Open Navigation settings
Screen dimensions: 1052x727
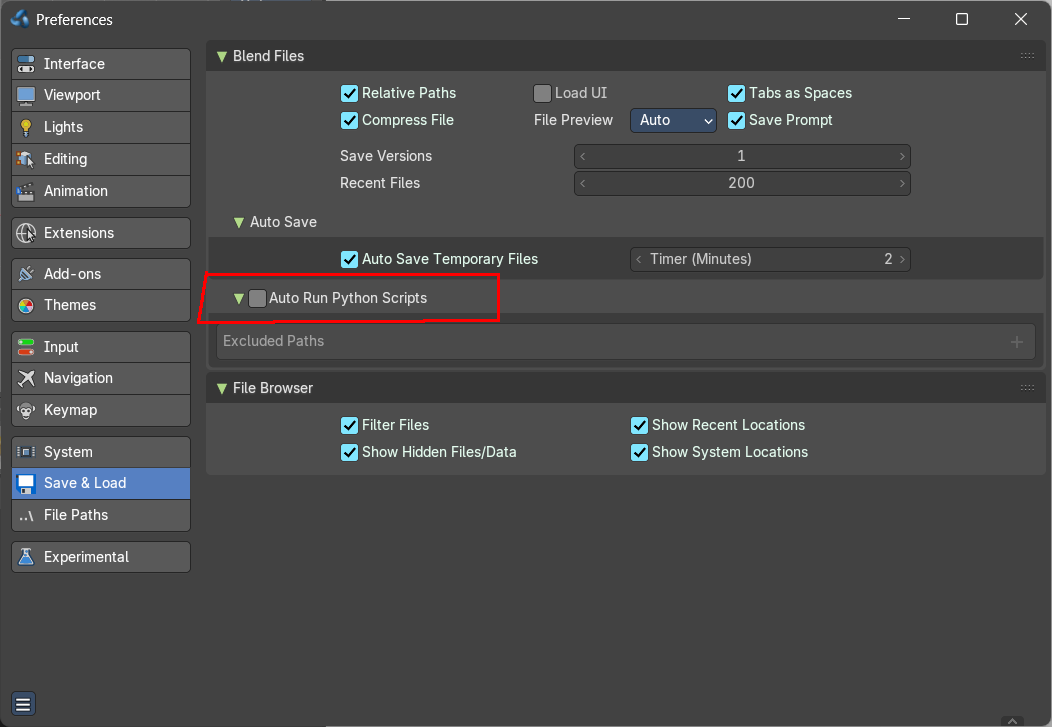click(101, 378)
